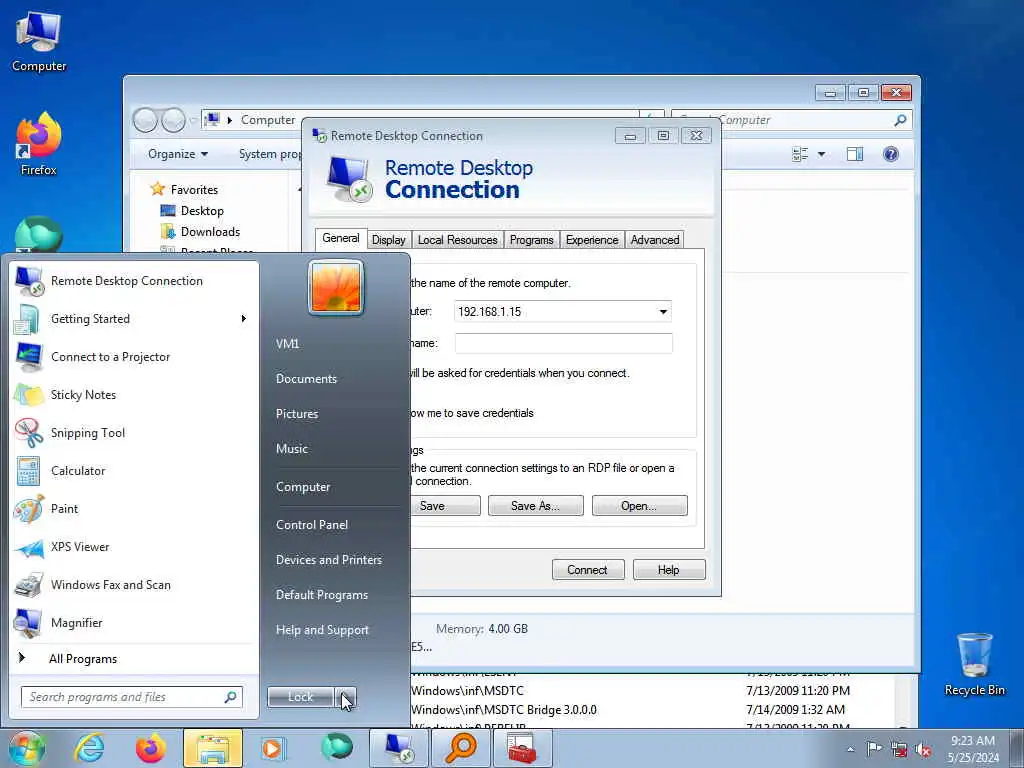Click the network status tray icon

tap(899, 749)
